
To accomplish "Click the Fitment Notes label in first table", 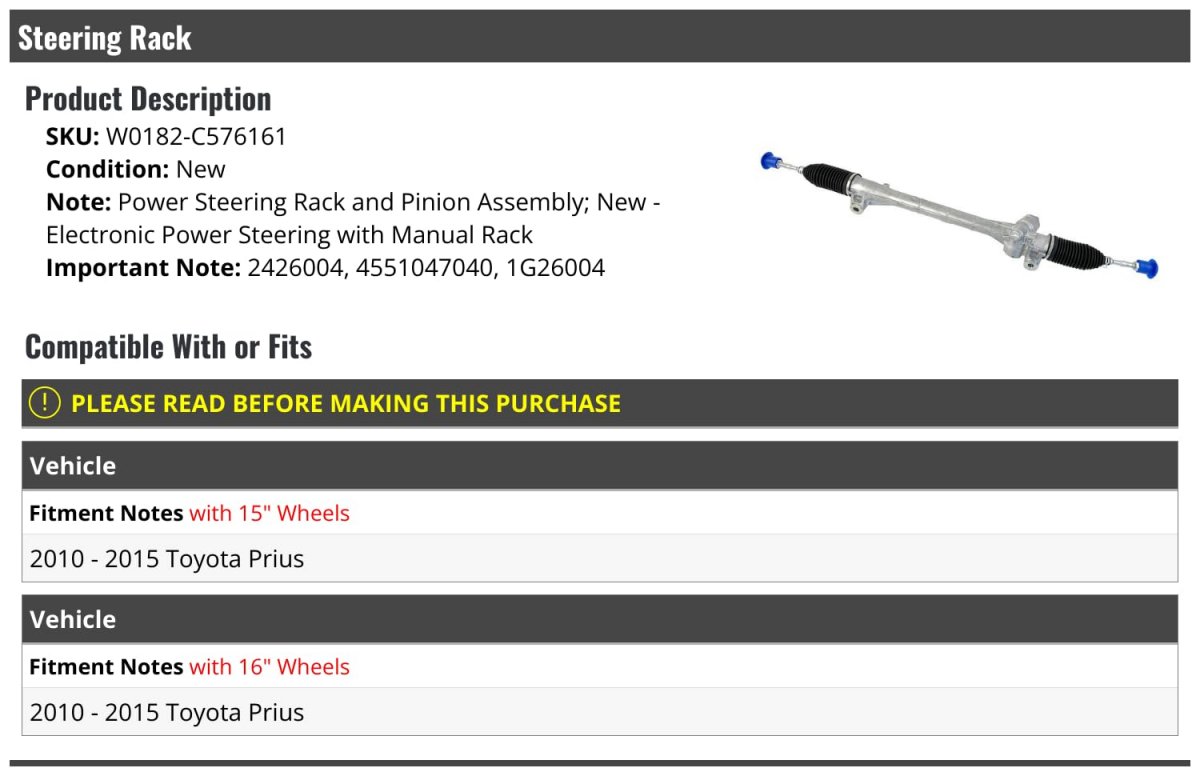I will [x=106, y=513].
